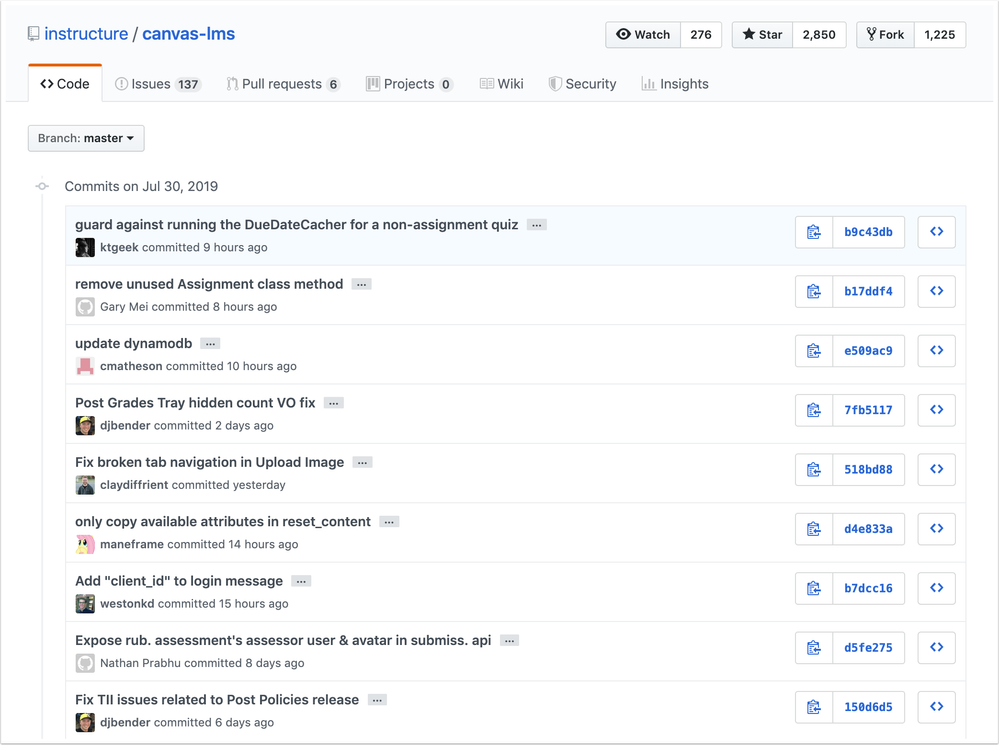Click the 2,850 star count

click(819, 34)
